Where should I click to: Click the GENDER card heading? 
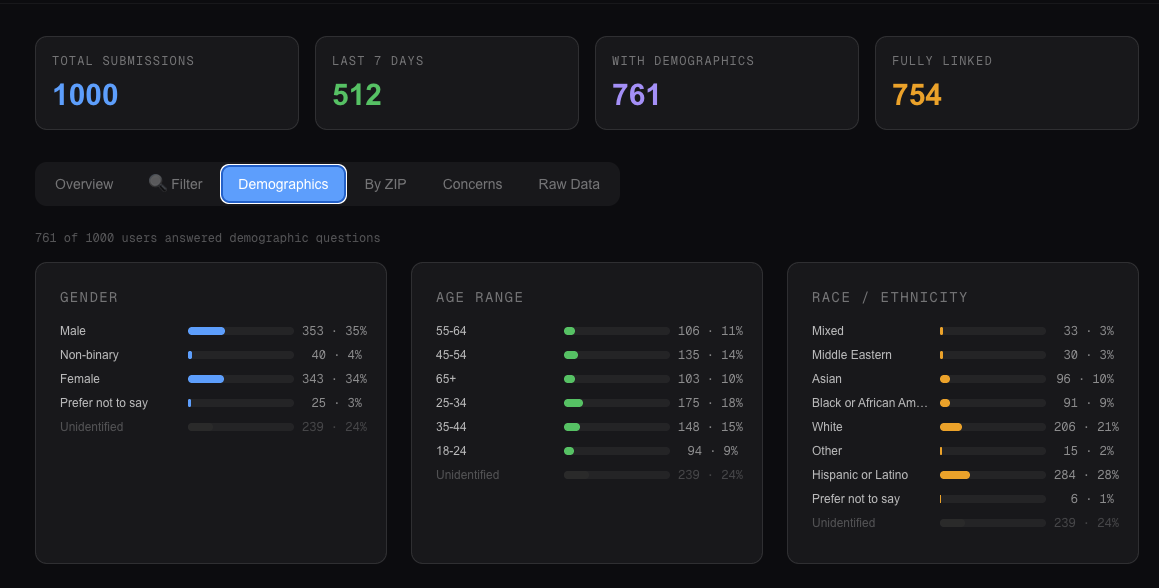click(x=89, y=297)
